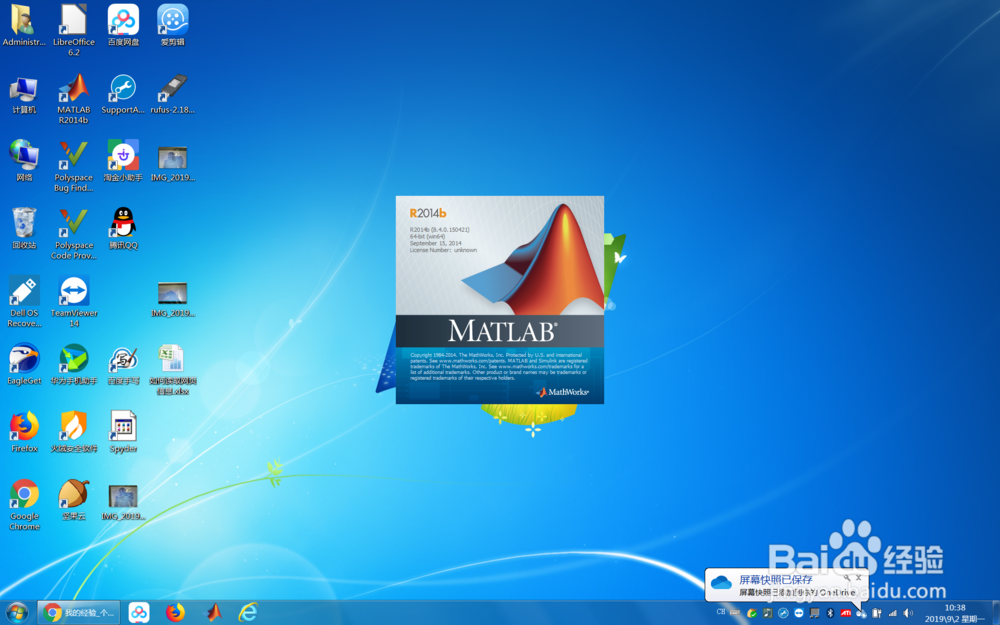Select the TeamViewer 14 desktop shortcut
The image size is (1000, 625).
pyautogui.click(x=74, y=301)
